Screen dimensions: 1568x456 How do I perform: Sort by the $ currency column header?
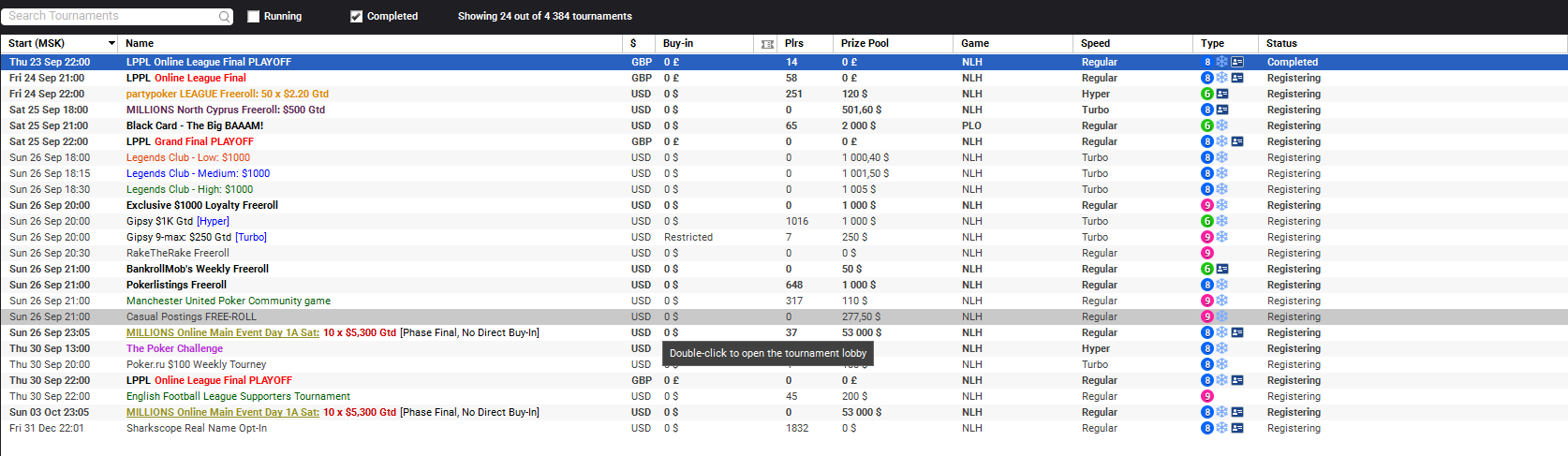(x=639, y=43)
